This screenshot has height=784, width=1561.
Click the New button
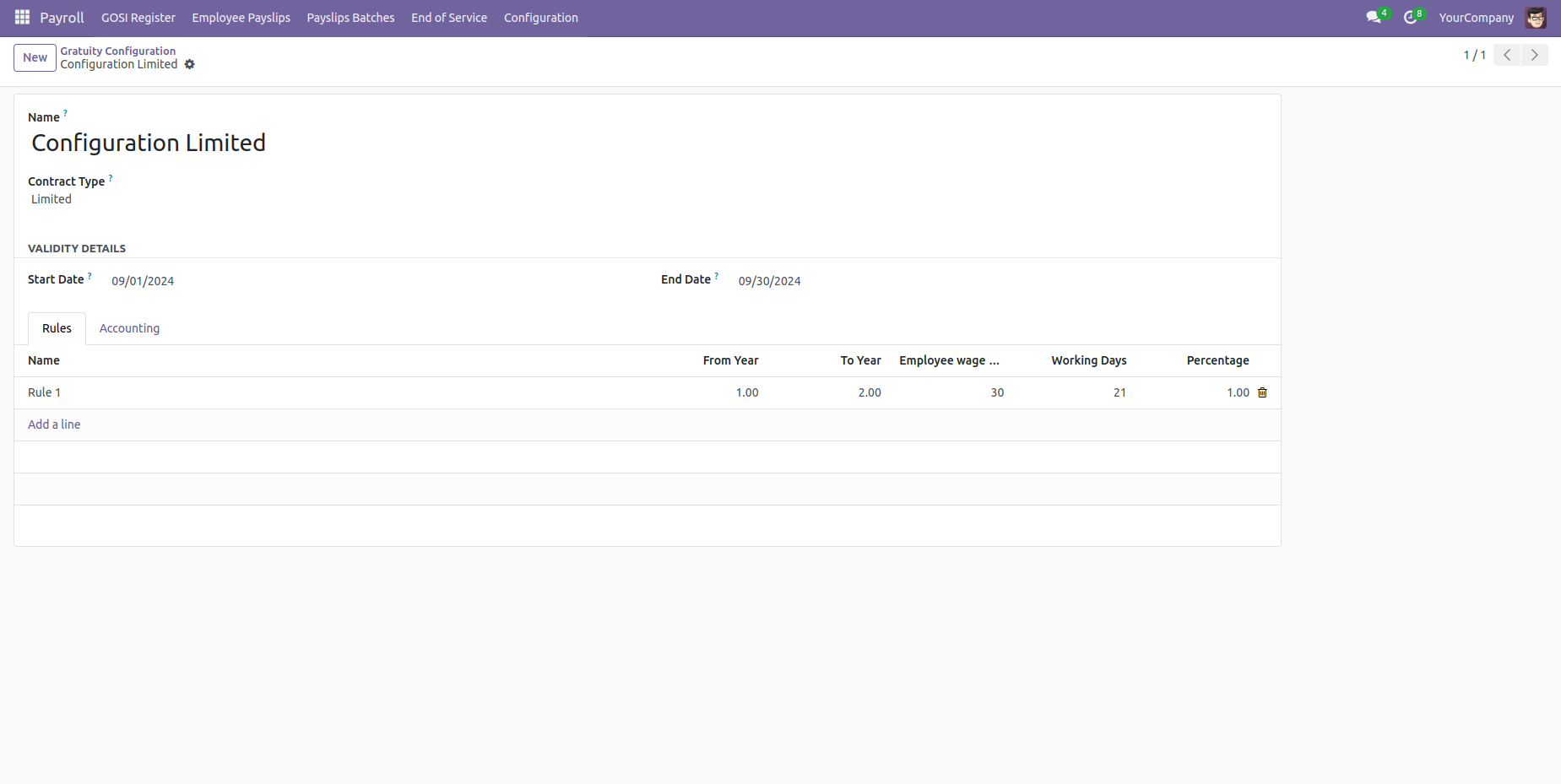(35, 57)
